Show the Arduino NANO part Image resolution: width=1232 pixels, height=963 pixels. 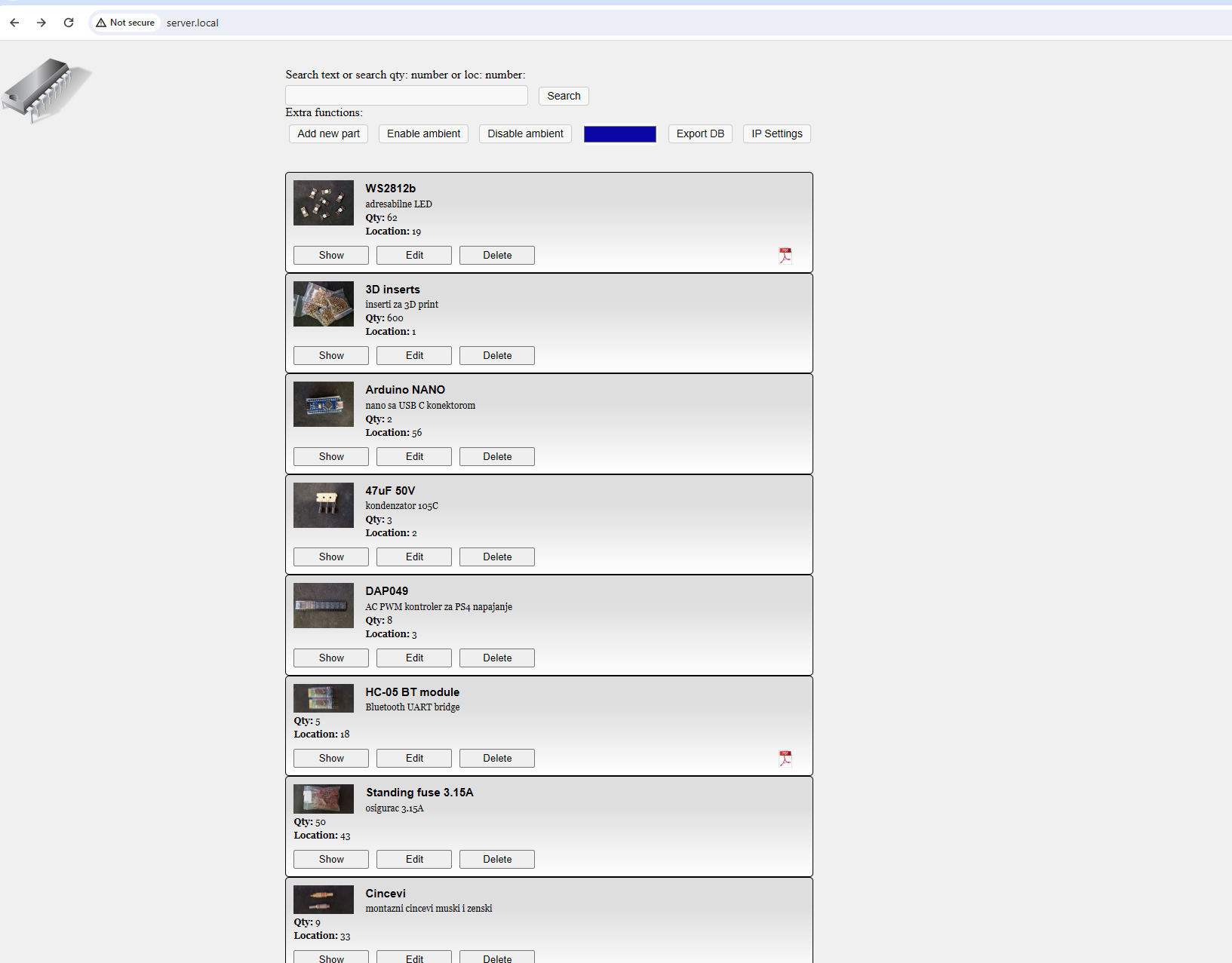[331, 456]
